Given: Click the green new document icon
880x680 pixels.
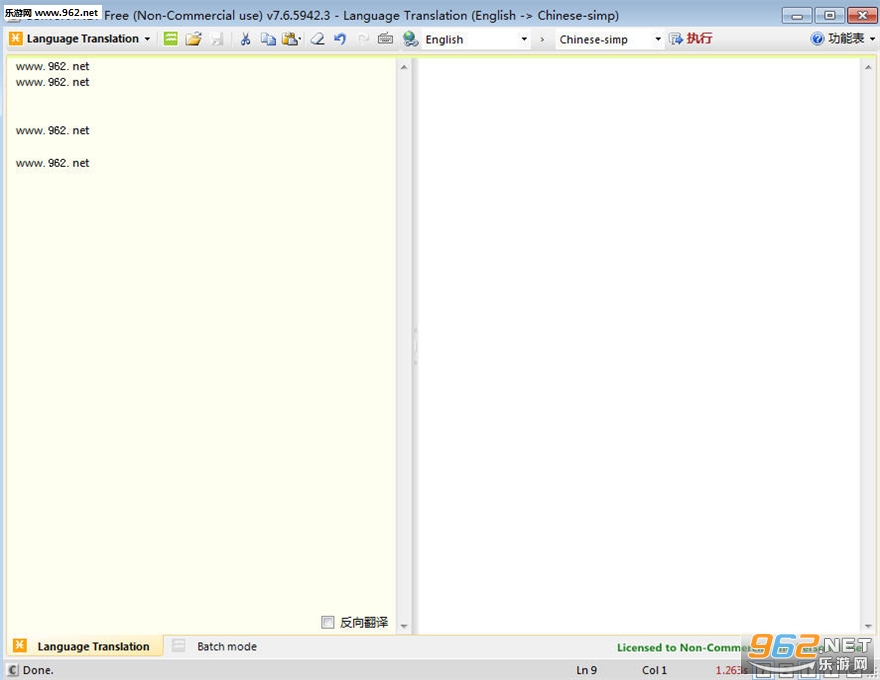Looking at the screenshot, I should [171, 39].
